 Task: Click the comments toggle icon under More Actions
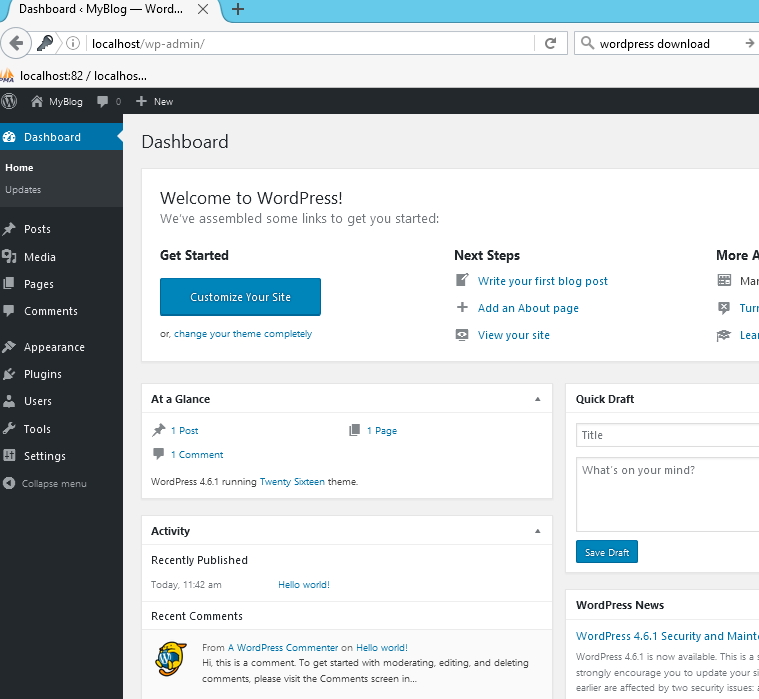point(724,307)
